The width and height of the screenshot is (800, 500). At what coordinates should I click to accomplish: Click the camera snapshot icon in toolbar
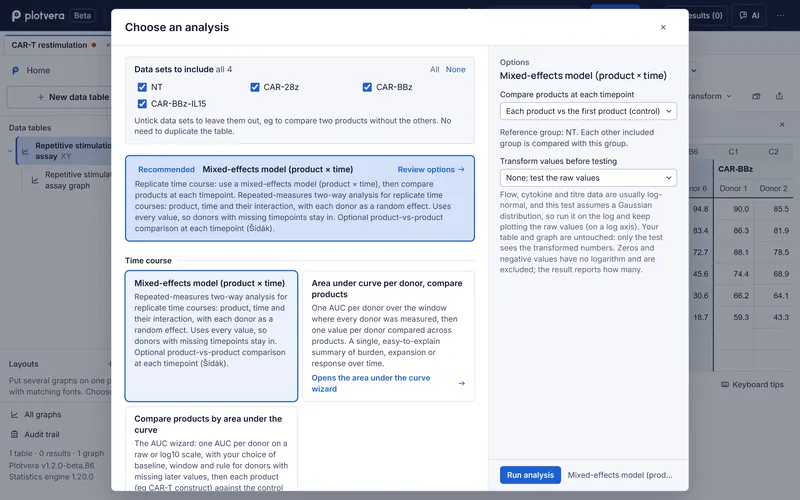(x=756, y=96)
